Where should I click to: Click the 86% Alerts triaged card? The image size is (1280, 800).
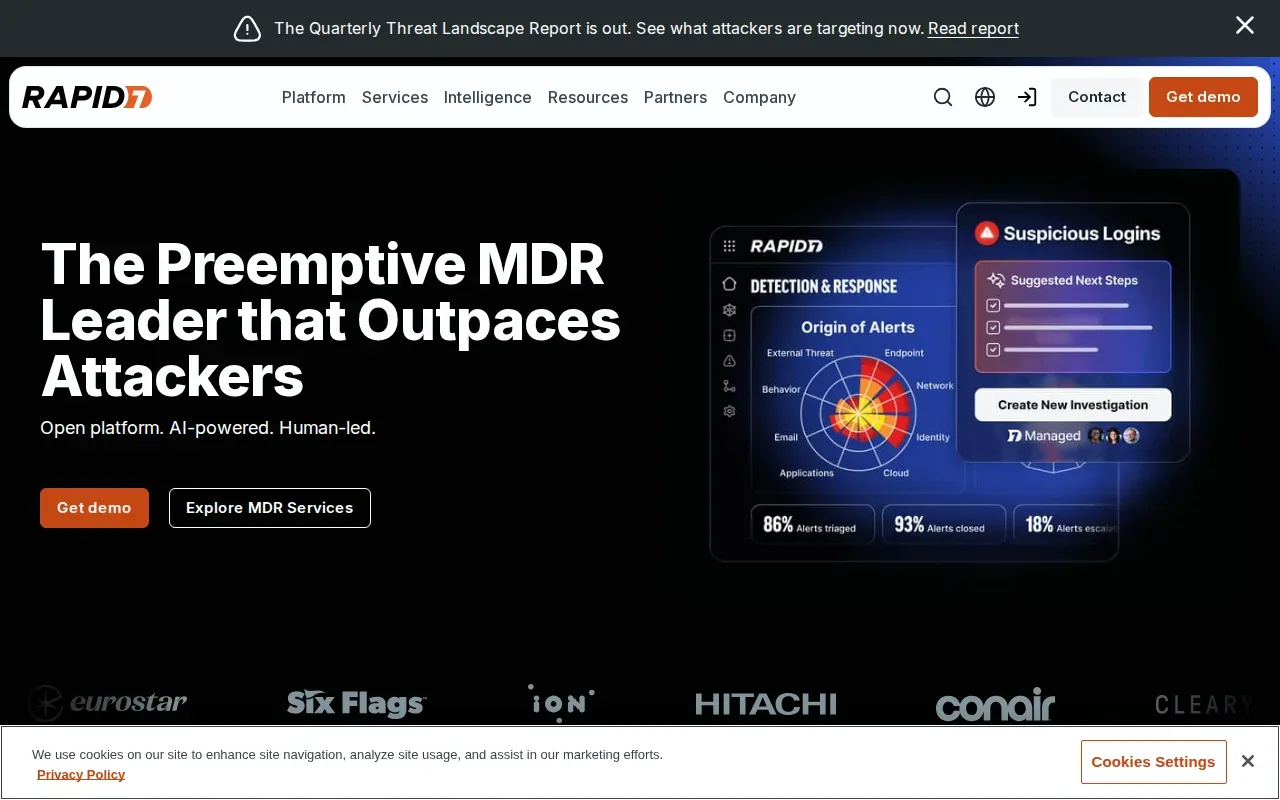[813, 525]
